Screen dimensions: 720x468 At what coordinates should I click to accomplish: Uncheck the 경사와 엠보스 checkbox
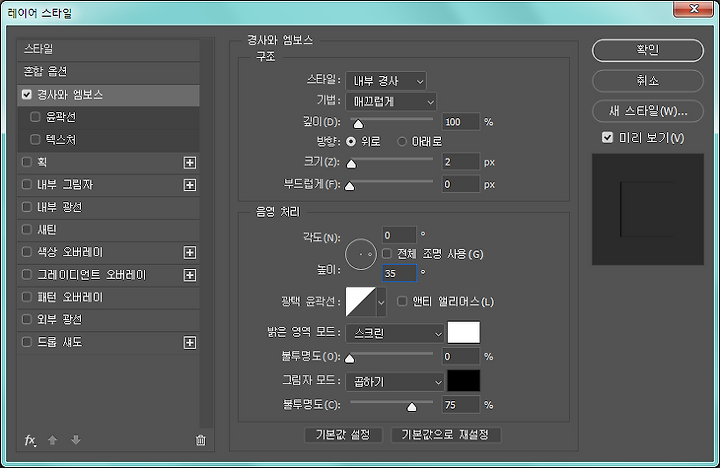[27, 95]
